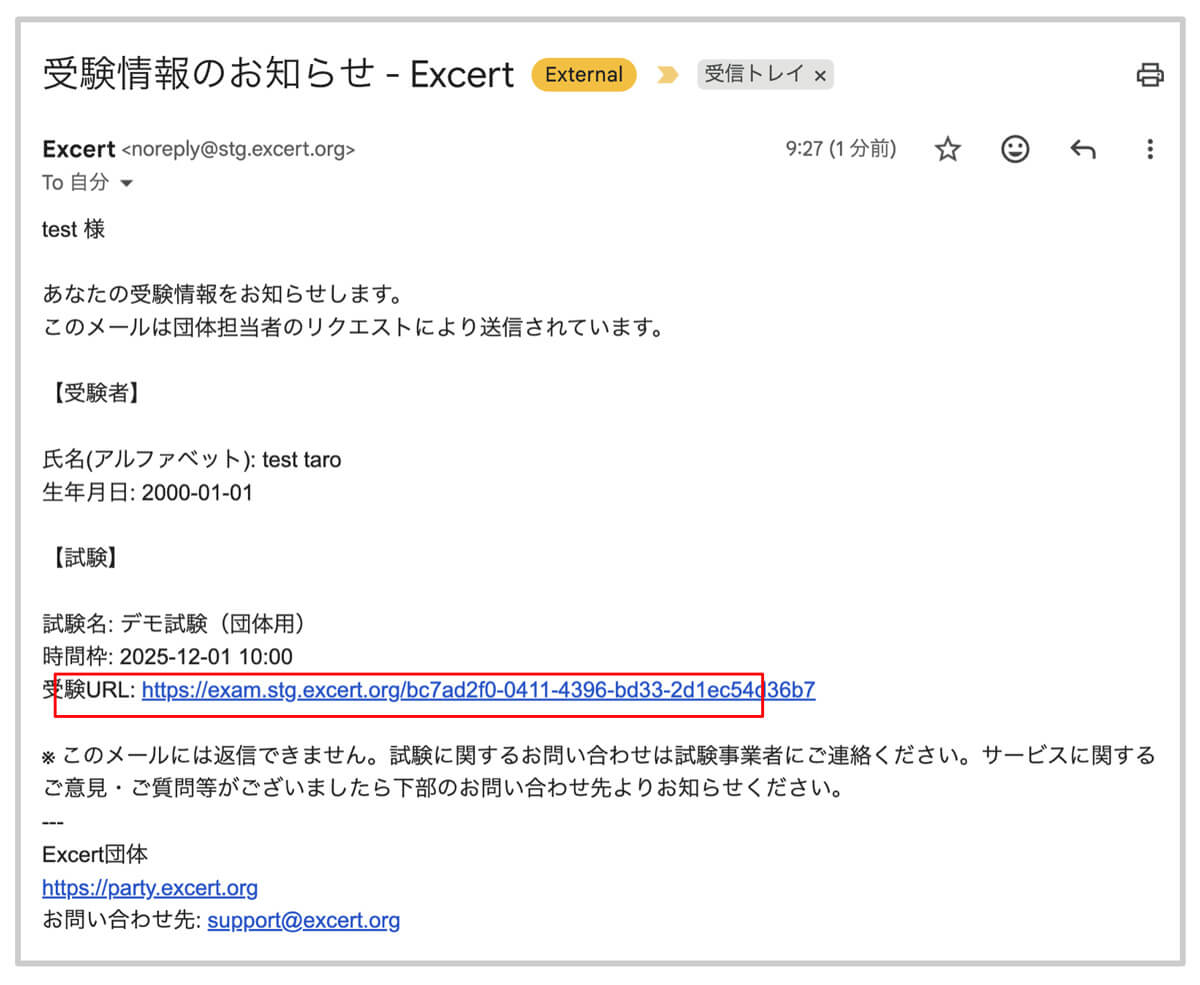Viewport: 1200px width, 985px height.
Task: Expand recipient details next to To 自分
Action: pyautogui.click(x=126, y=184)
